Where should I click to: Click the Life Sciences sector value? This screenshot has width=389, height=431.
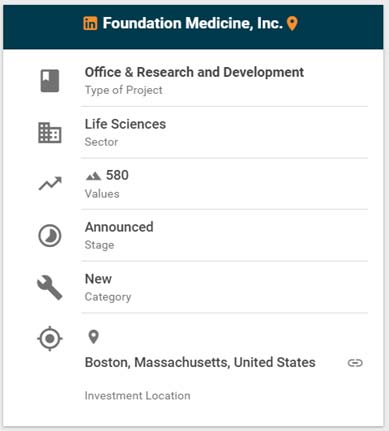[x=125, y=124]
